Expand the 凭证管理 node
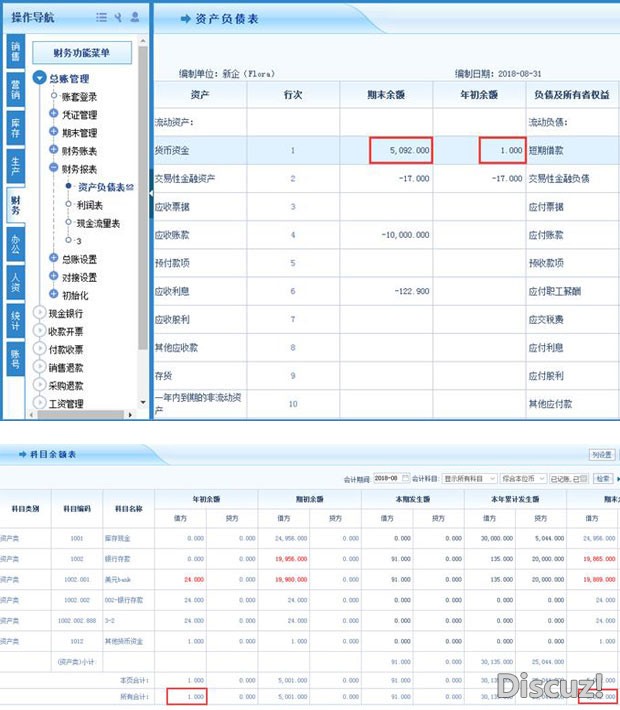Viewport: 620px width, 710px height. [53, 113]
